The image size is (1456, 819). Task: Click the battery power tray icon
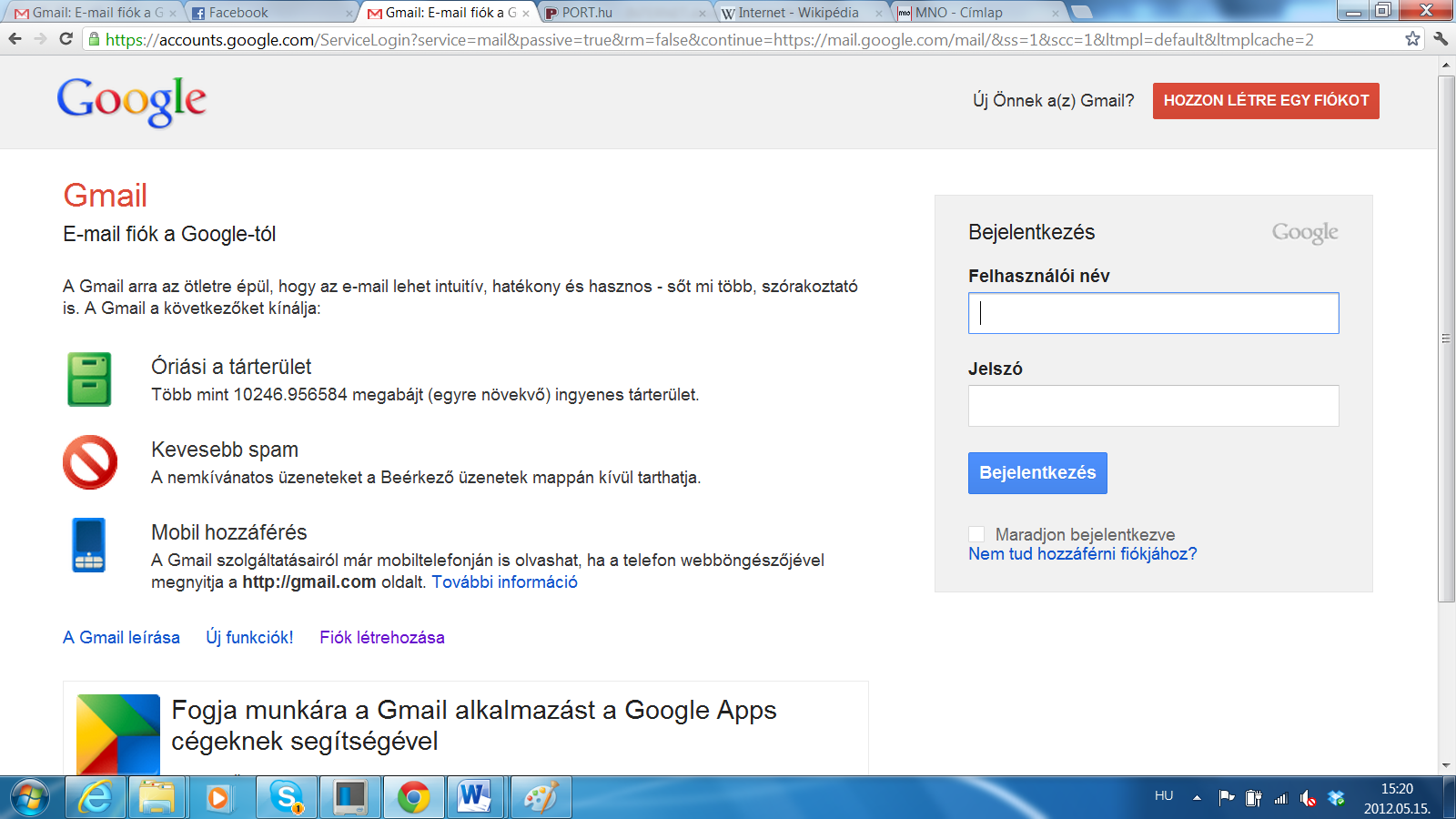tap(1254, 798)
